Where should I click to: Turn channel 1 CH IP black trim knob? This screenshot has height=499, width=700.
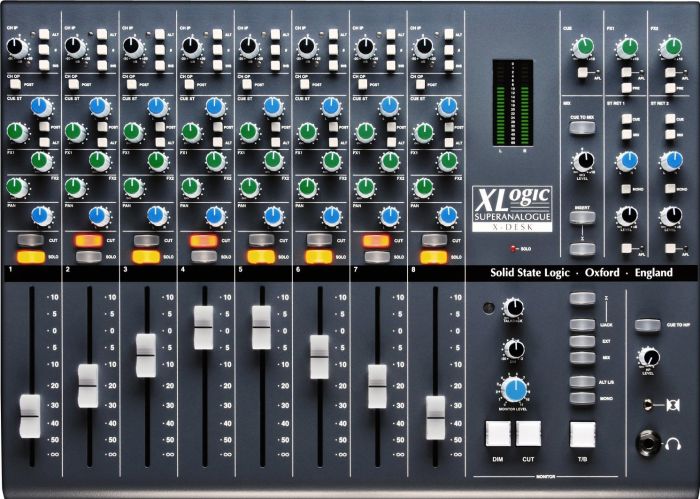pos(17,47)
